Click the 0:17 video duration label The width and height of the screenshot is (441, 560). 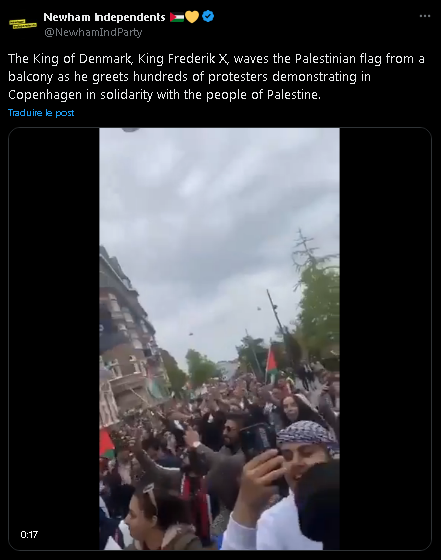29,535
